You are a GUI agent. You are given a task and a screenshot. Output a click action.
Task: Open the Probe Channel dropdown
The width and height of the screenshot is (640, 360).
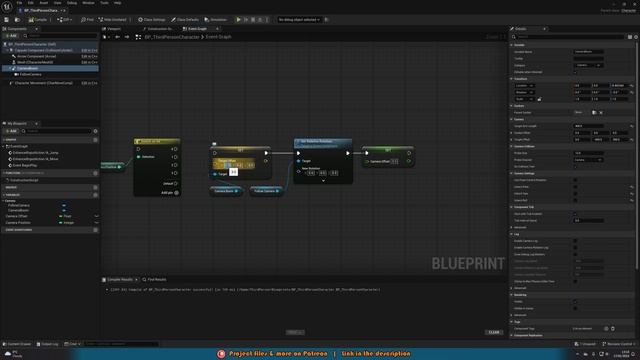588,160
